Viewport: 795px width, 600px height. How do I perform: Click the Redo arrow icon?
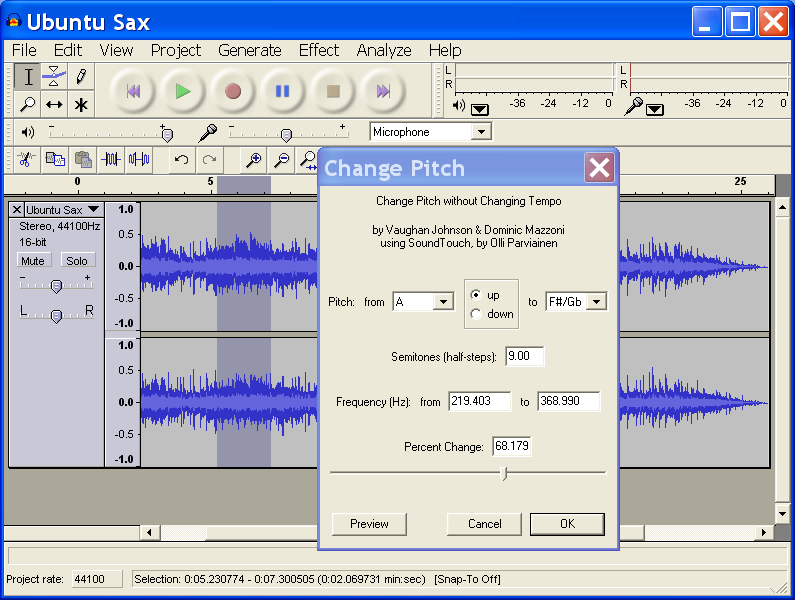click(x=209, y=160)
